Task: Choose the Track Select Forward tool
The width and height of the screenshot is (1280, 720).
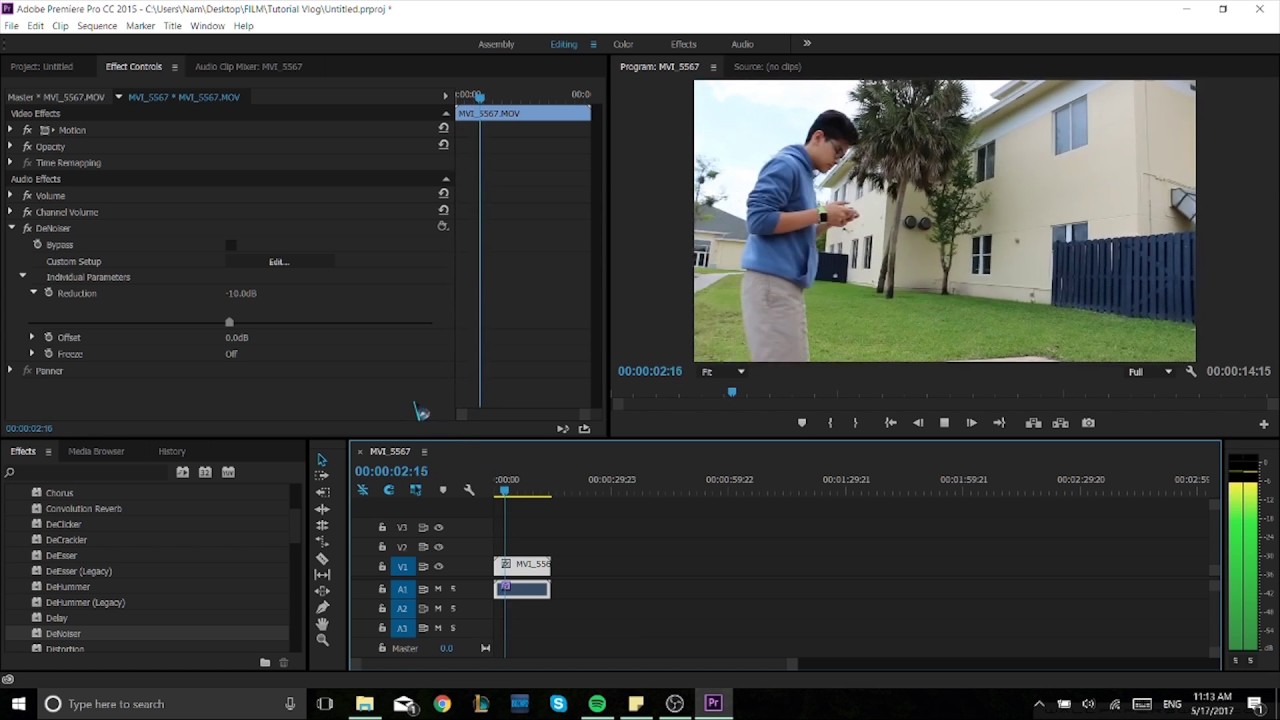Action: tap(322, 476)
